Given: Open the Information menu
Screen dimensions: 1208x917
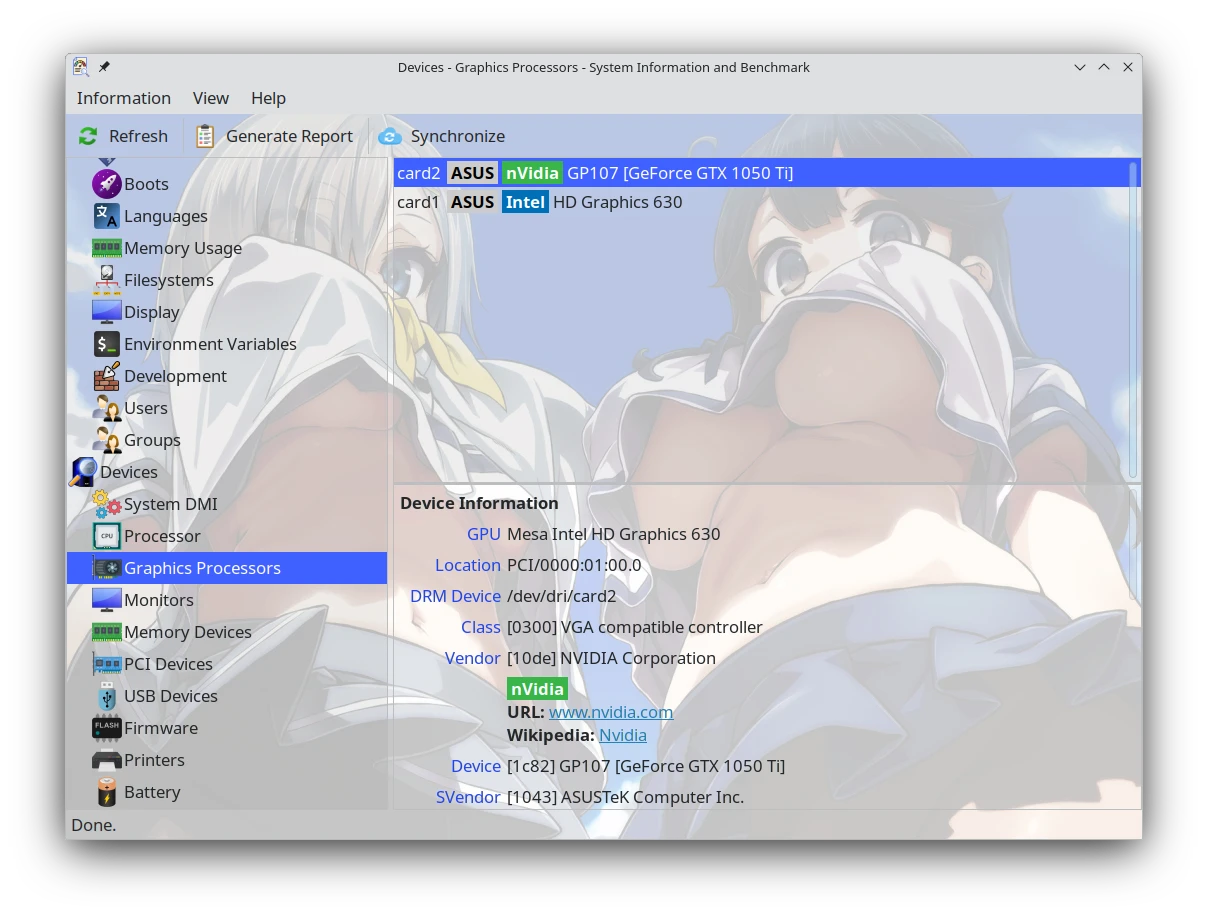Looking at the screenshot, I should pos(124,98).
